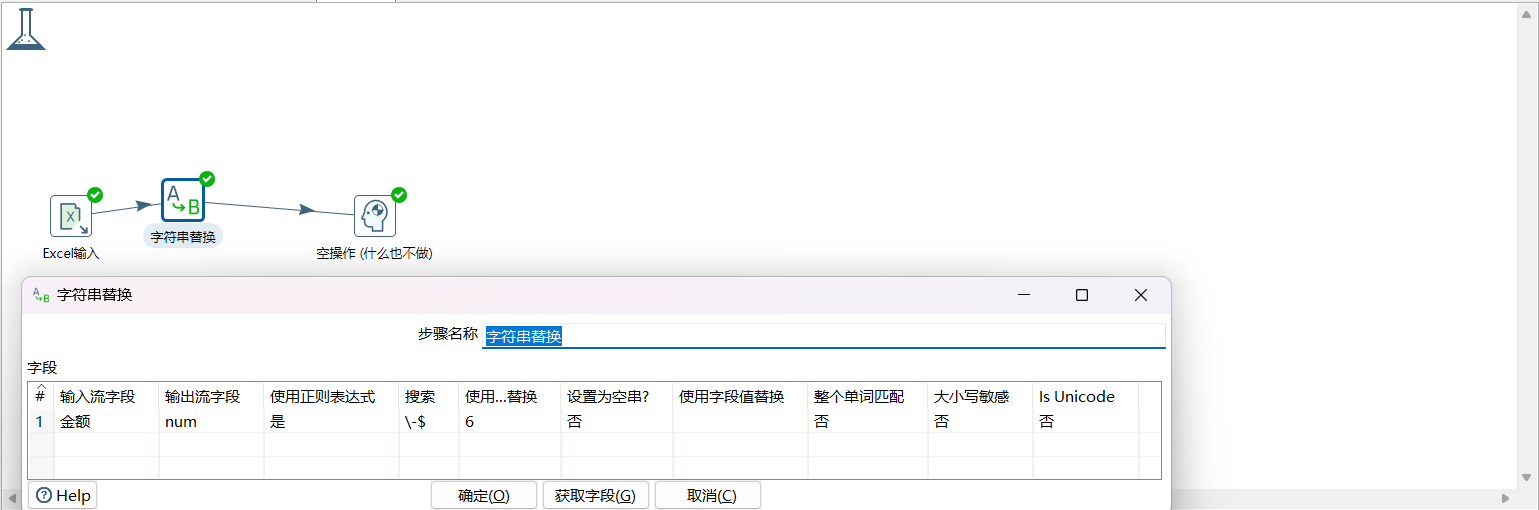This screenshot has width=1539, height=510.
Task: Click the 否 cell under Is Unicode
Action: [1086, 421]
